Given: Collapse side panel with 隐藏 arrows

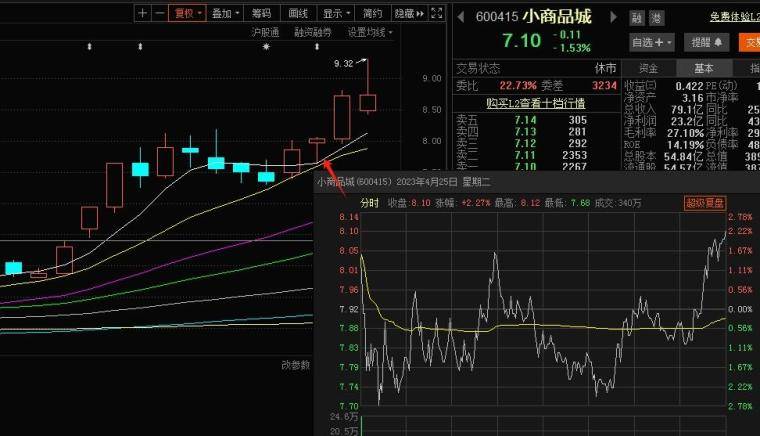Looking at the screenshot, I should pyautogui.click(x=409, y=13).
